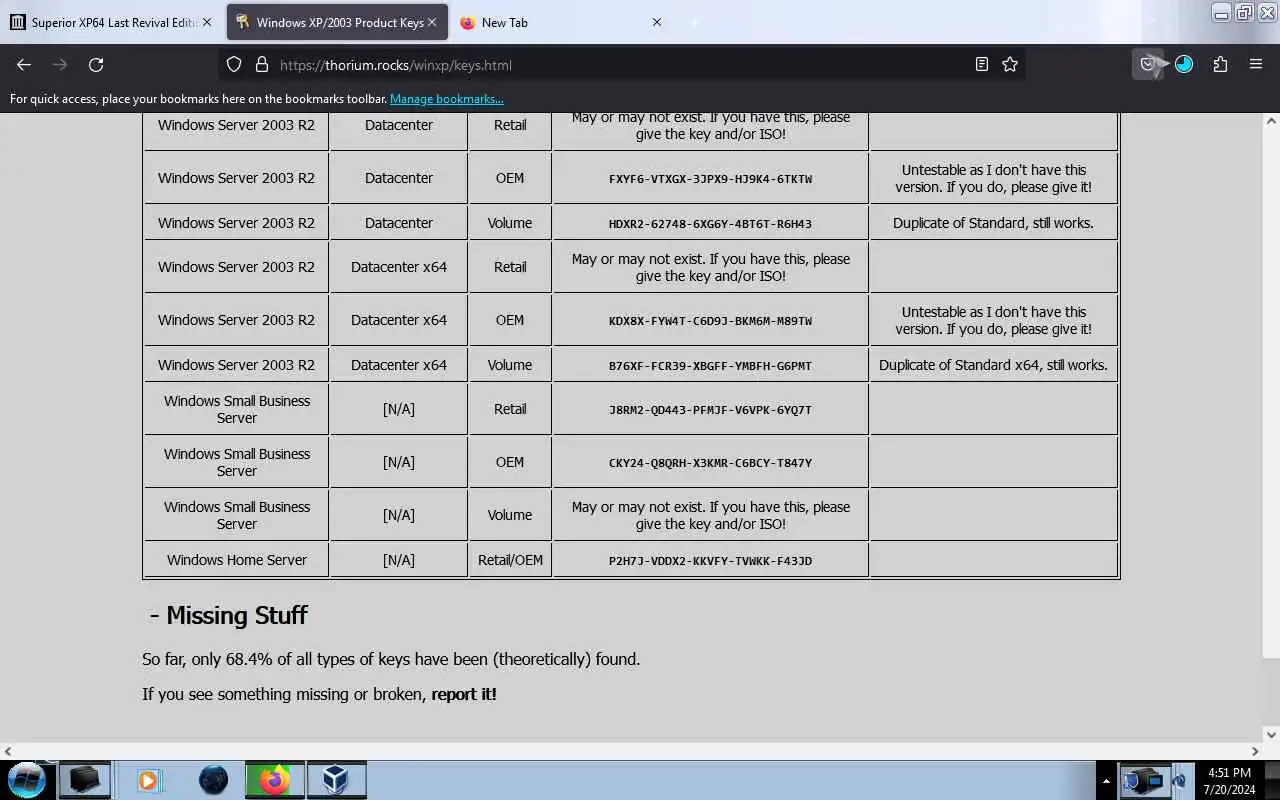Bookmark this page with the star icon
This screenshot has width=1280, height=800.
[1010, 64]
